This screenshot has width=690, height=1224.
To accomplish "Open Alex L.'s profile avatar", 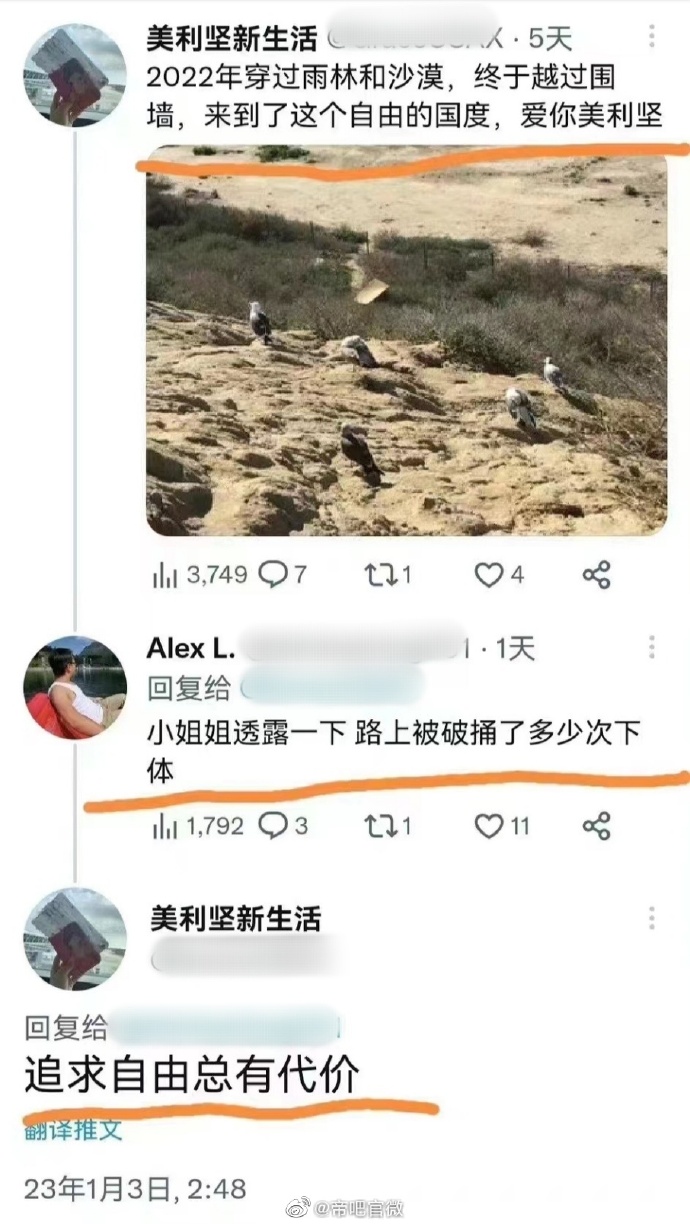I will tap(75, 687).
